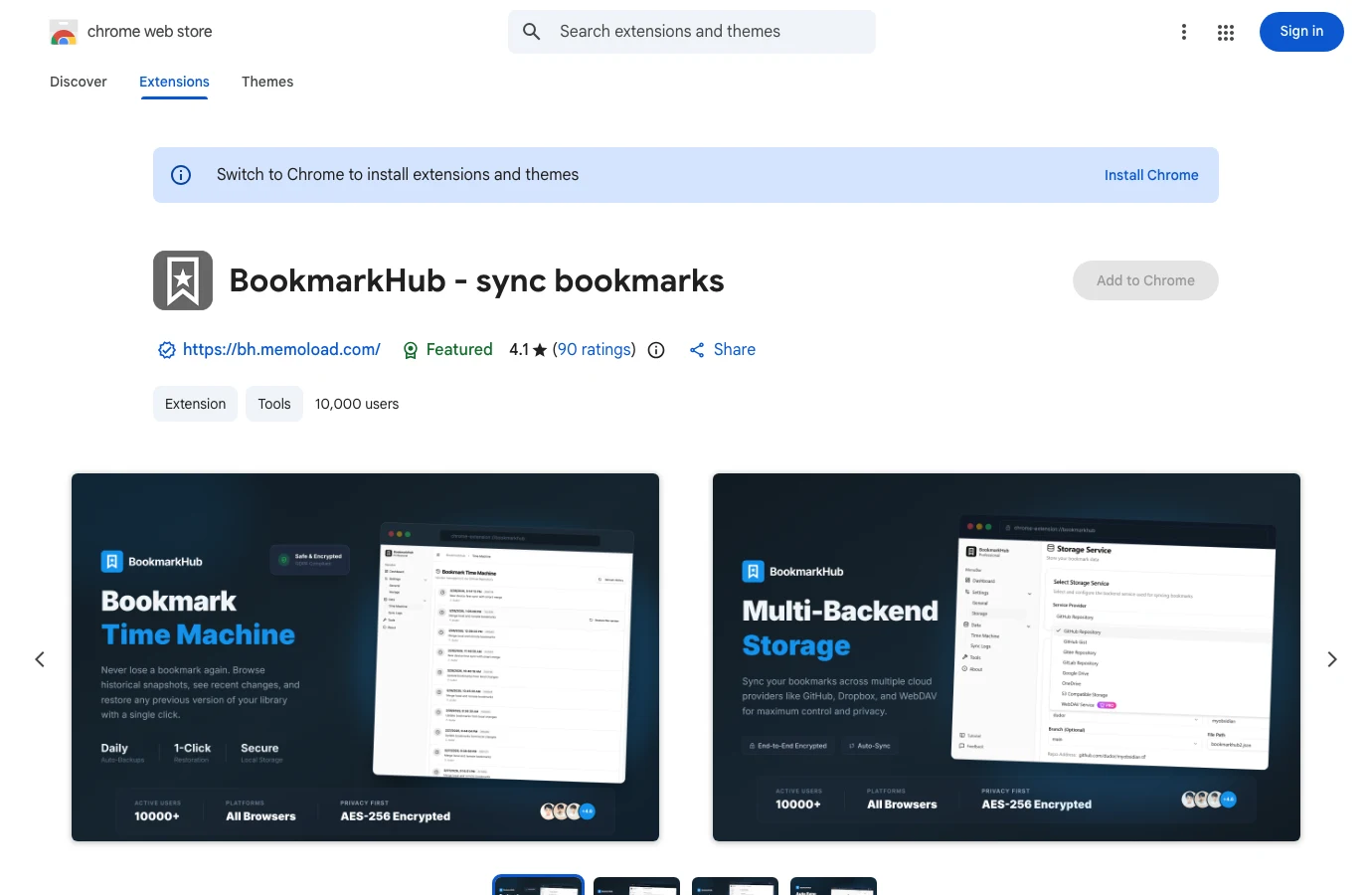
Task: Open the Multi-Backend Storage screenshot
Action: (1006, 657)
